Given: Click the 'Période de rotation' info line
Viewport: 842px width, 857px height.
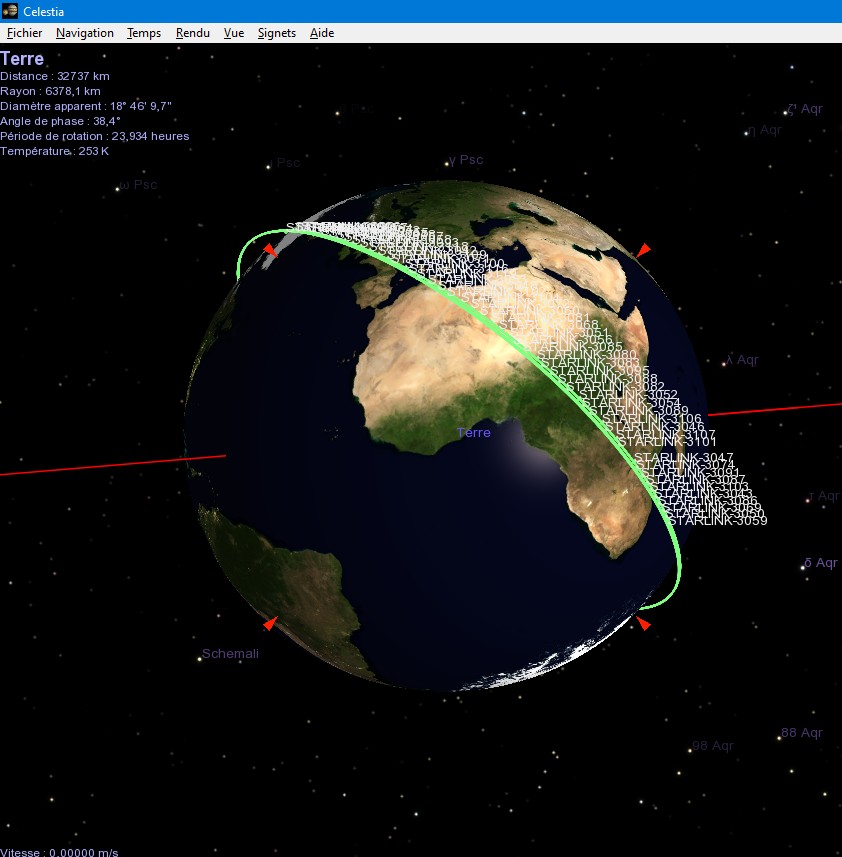Looking at the screenshot, I should click(95, 136).
